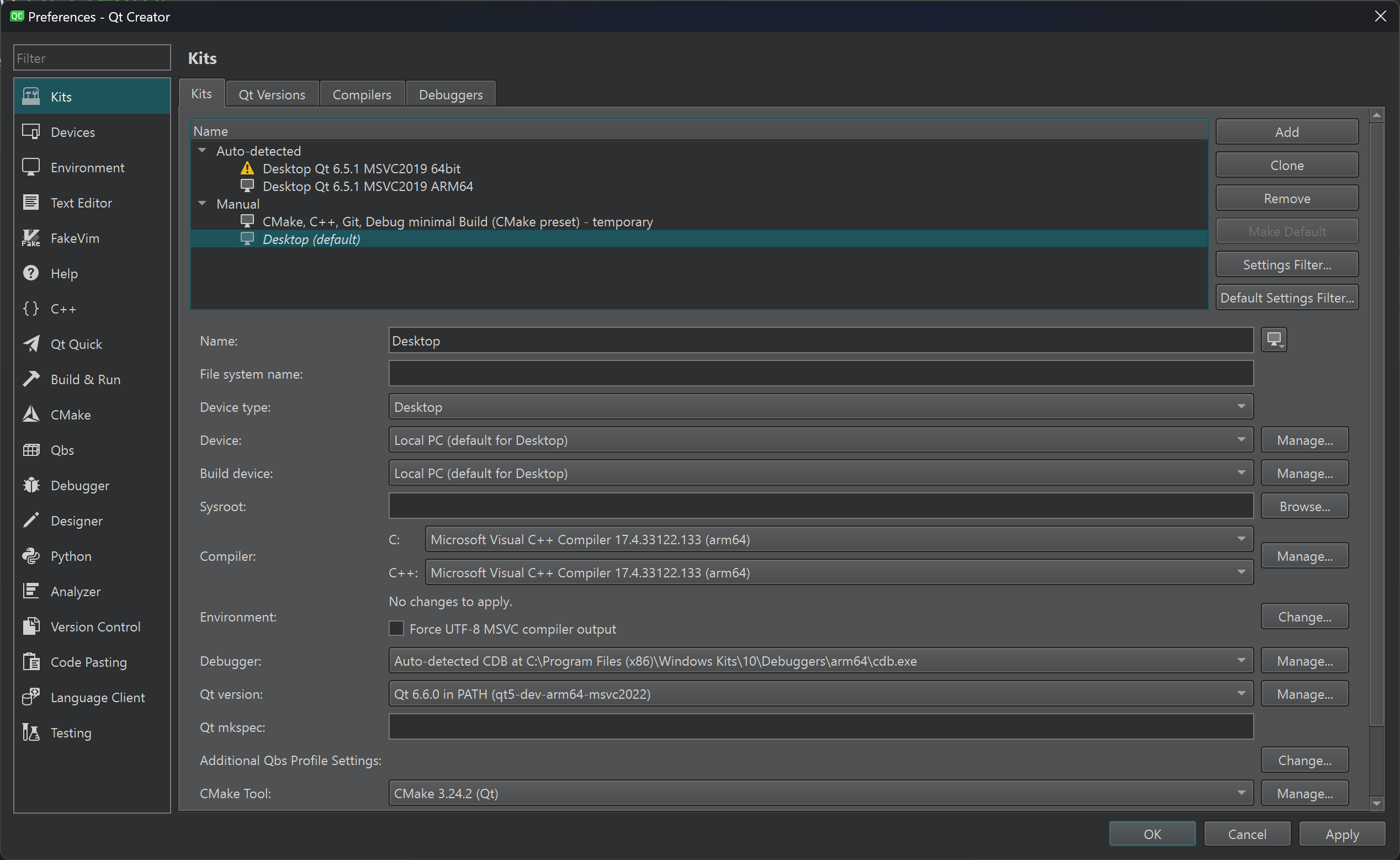Collapse the Auto-detected kits group
1400x860 pixels.
pos(201,150)
